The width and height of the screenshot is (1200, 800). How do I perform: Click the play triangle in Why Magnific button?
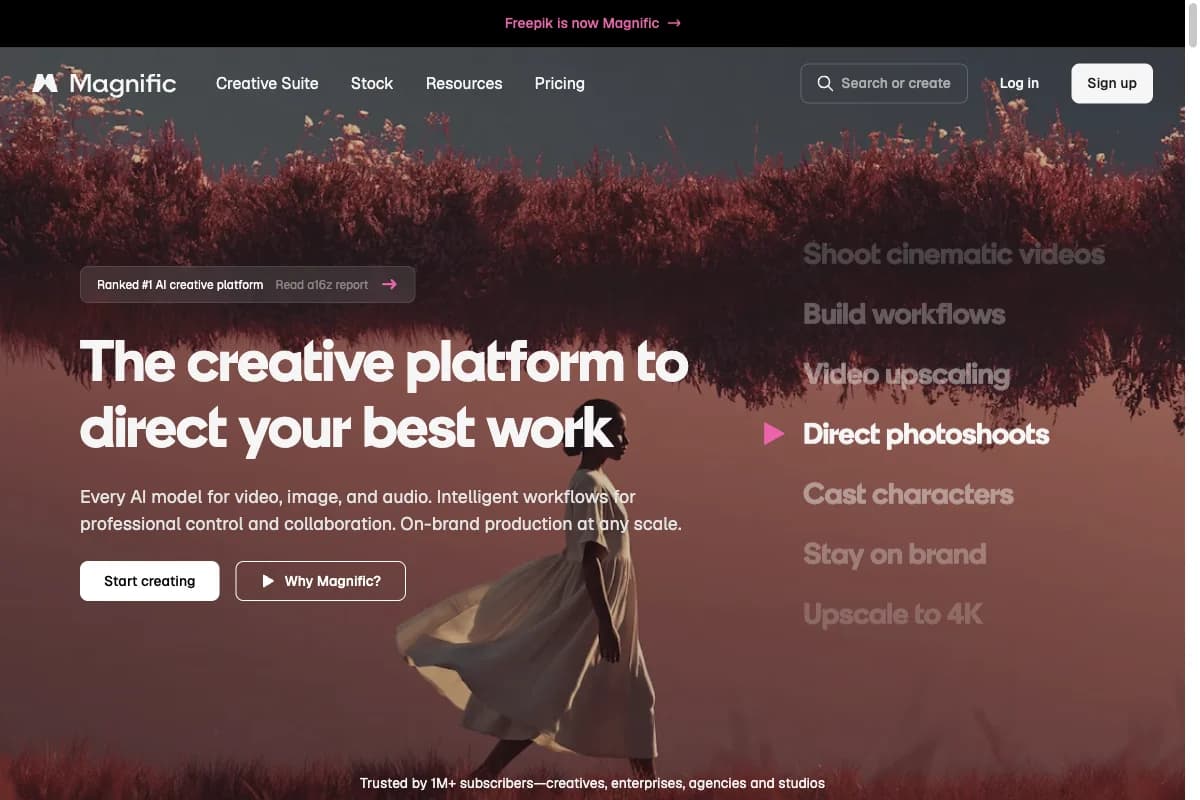click(268, 581)
